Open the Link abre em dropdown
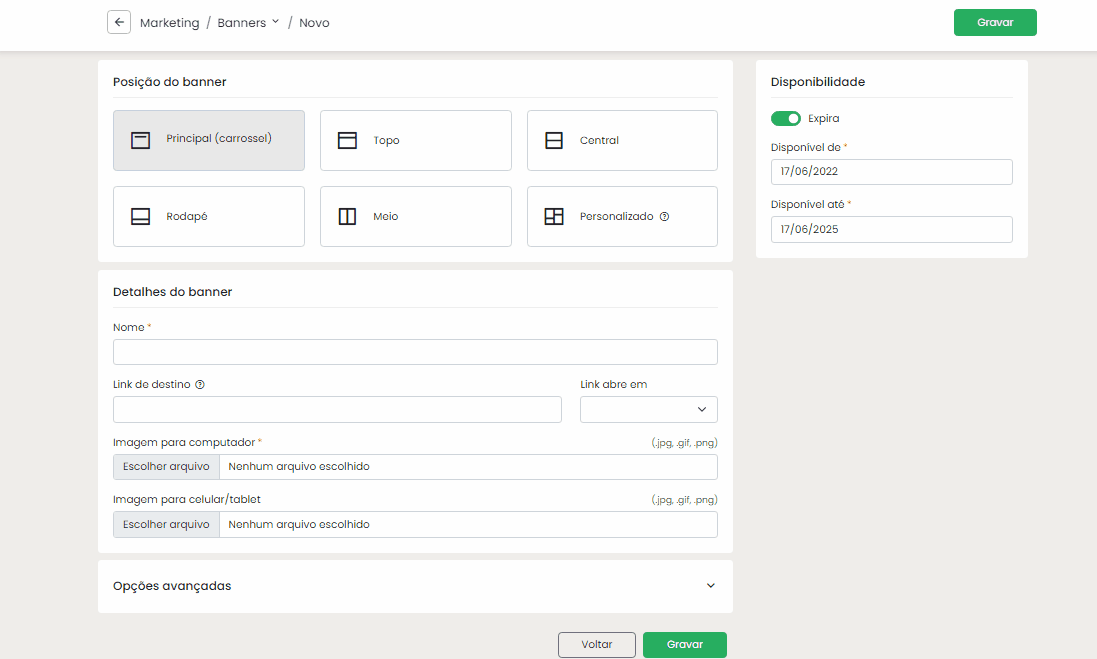1097x659 pixels. click(x=648, y=409)
